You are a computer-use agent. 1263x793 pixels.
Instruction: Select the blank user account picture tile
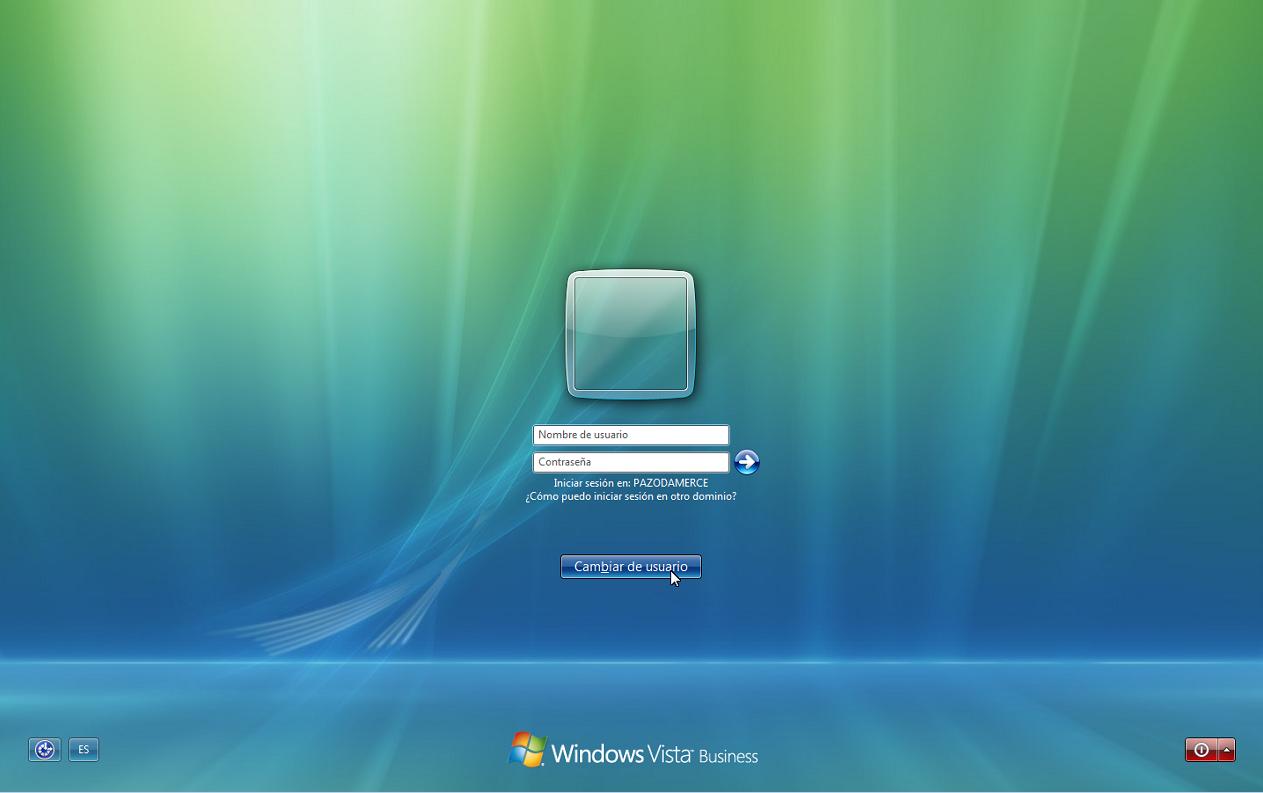pyautogui.click(x=630, y=334)
